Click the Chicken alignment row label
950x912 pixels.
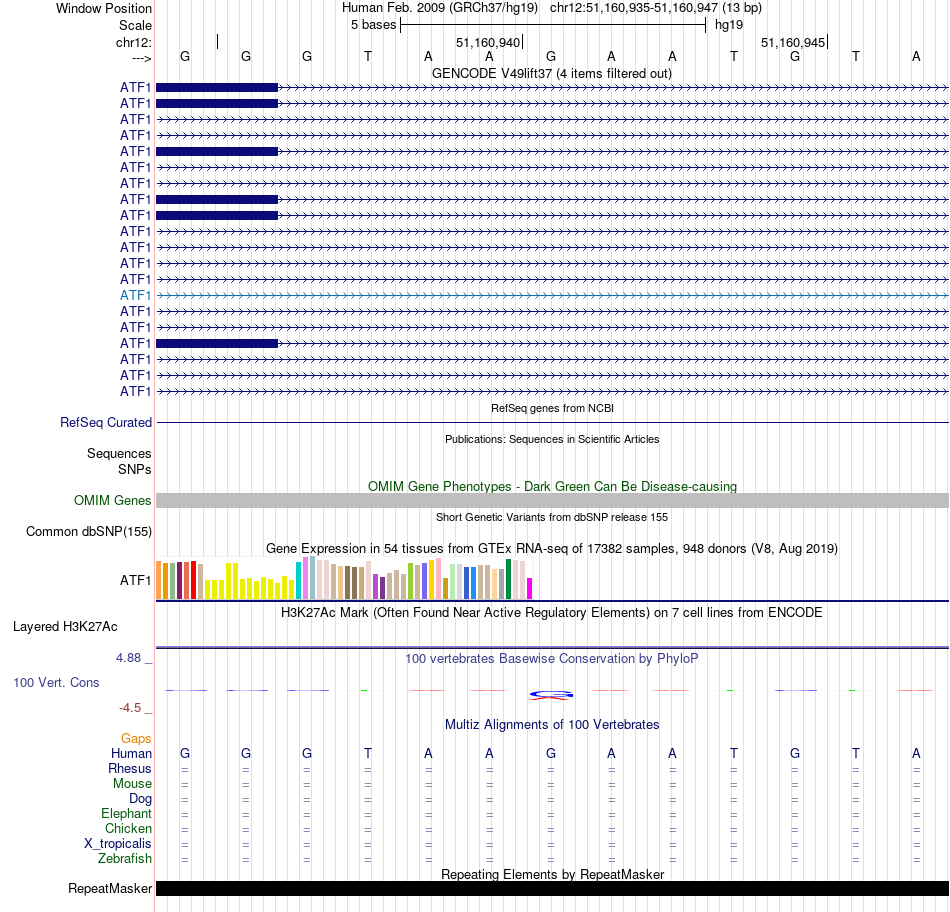click(x=128, y=828)
